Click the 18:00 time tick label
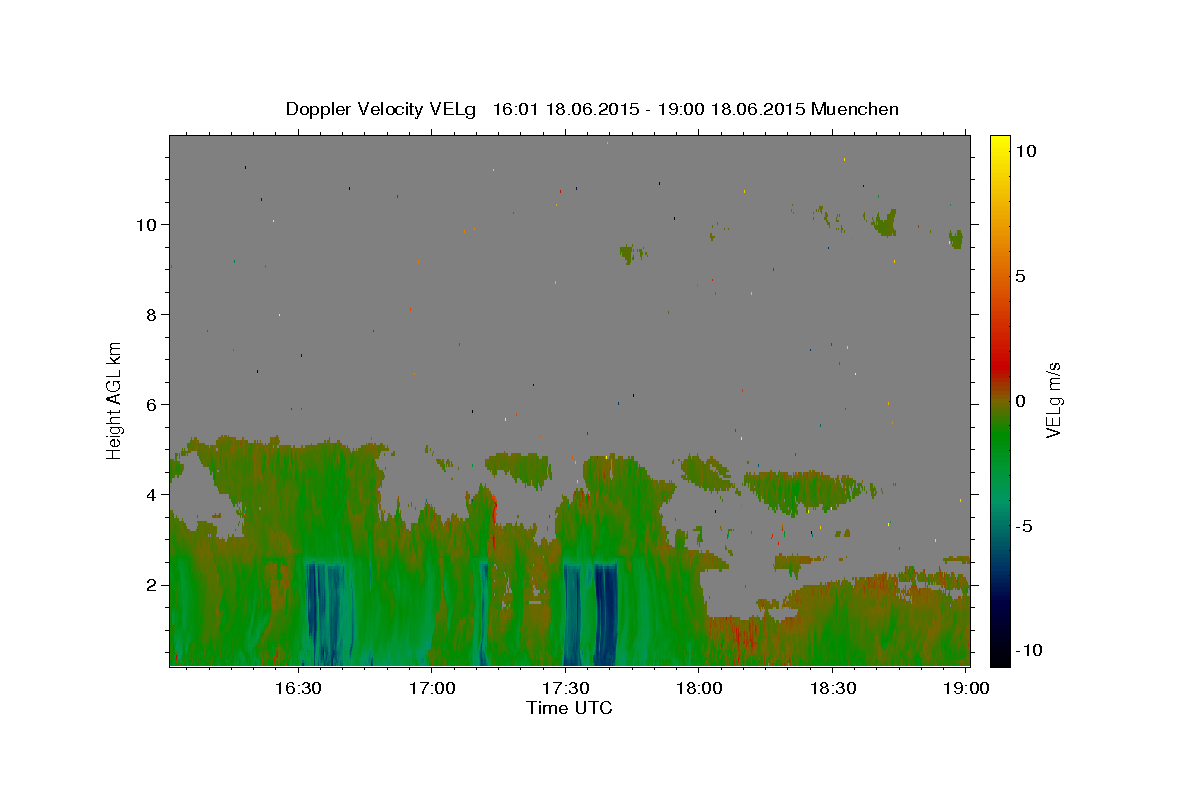Image resolution: width=1200 pixels, height=800 pixels. [x=699, y=688]
